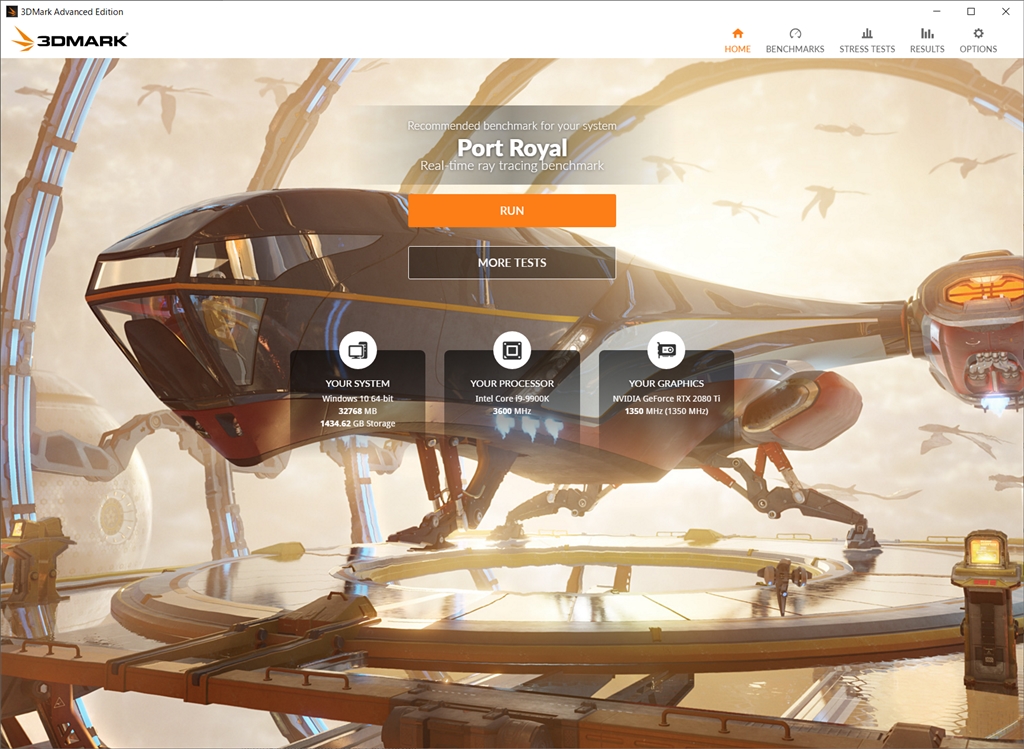Click the Your System monitor icon

(x=357, y=350)
